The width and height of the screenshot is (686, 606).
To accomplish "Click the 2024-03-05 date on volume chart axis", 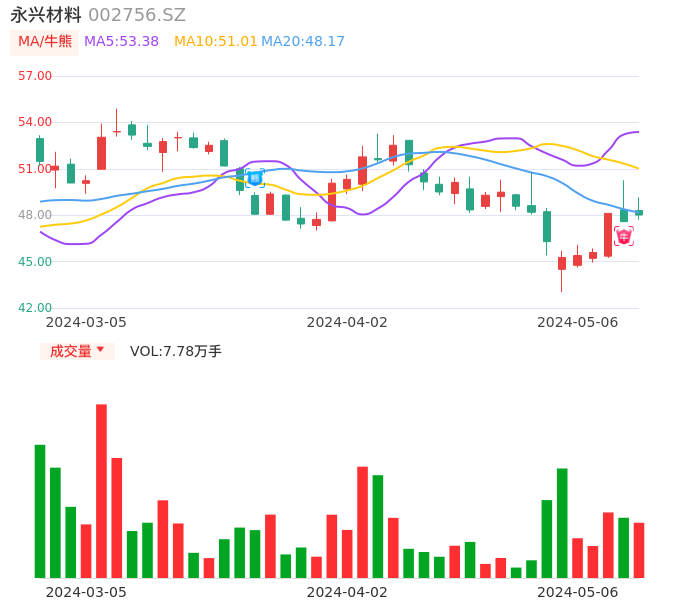I will pyautogui.click(x=86, y=592).
